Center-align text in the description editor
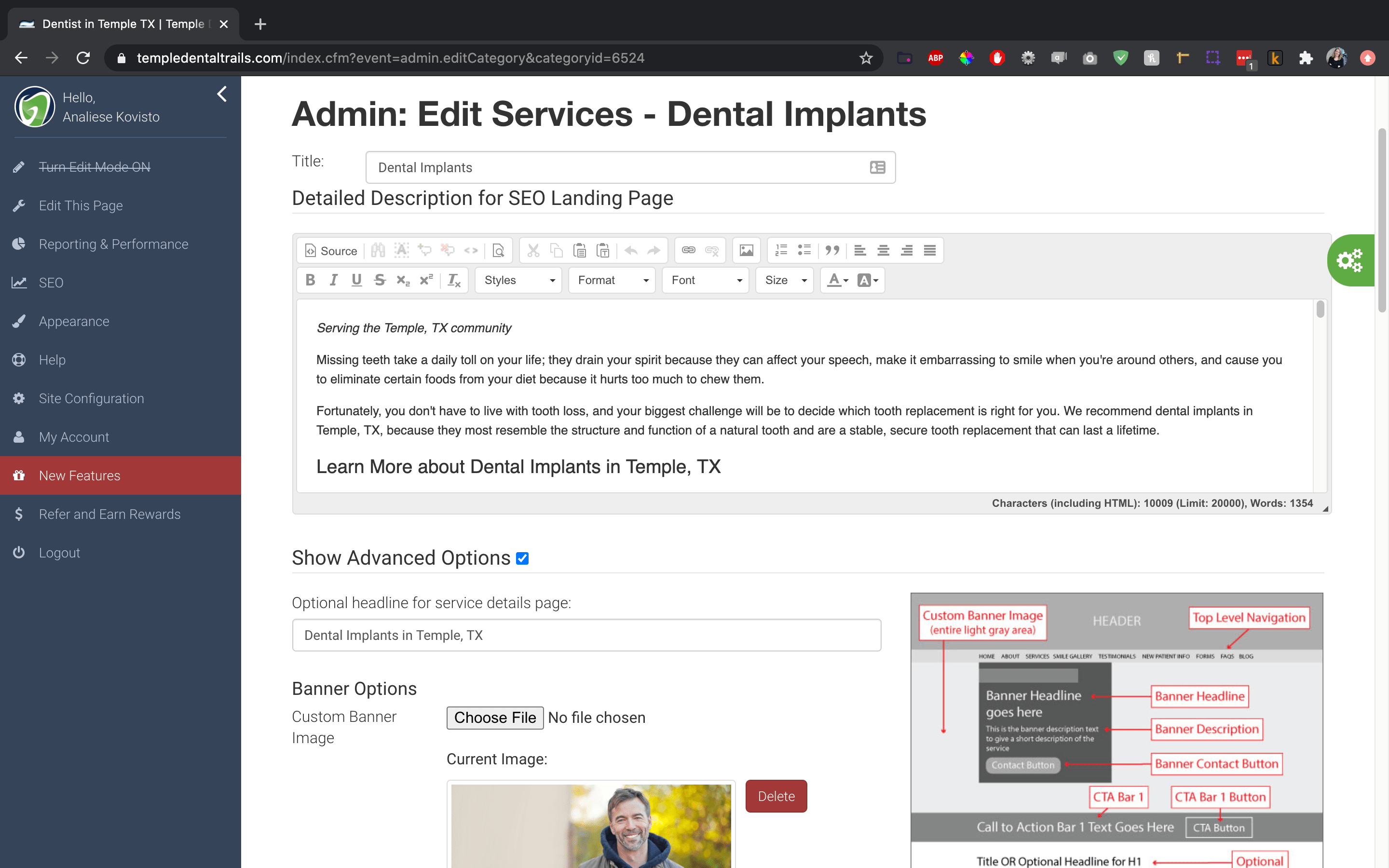 (884, 250)
